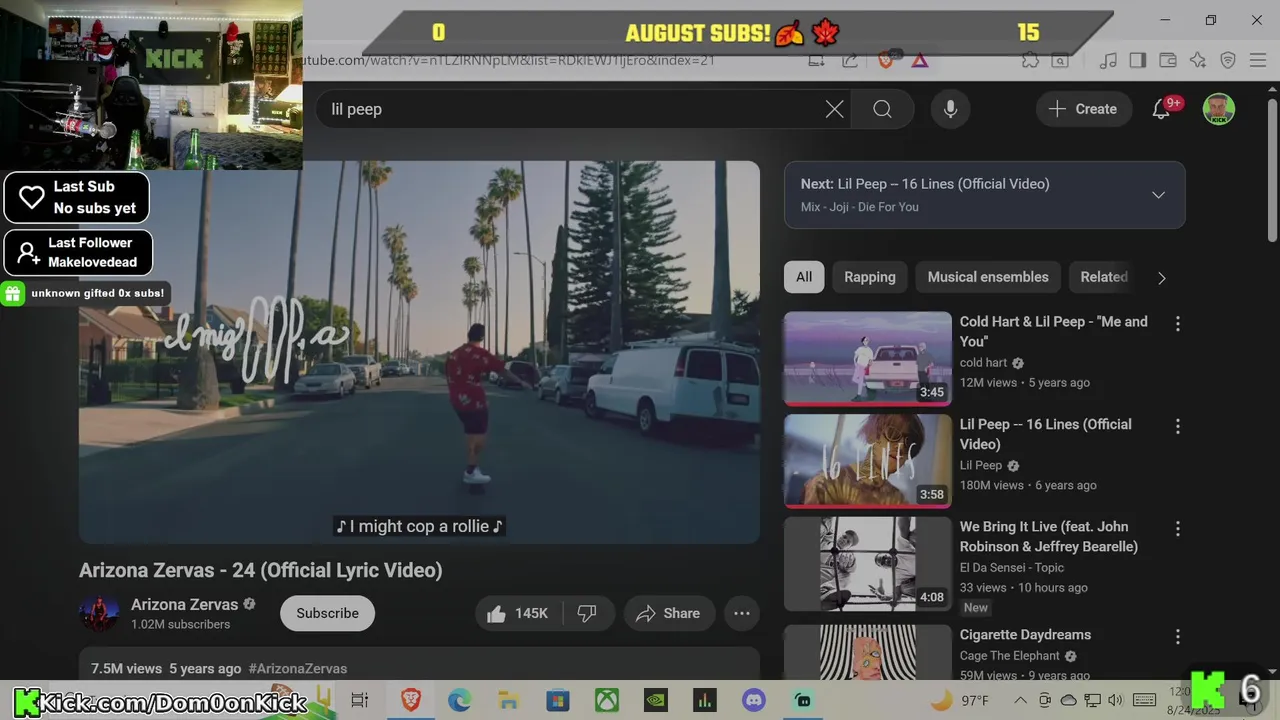This screenshot has width=1280, height=720.
Task: Click the magnifier search button
Action: (x=882, y=109)
